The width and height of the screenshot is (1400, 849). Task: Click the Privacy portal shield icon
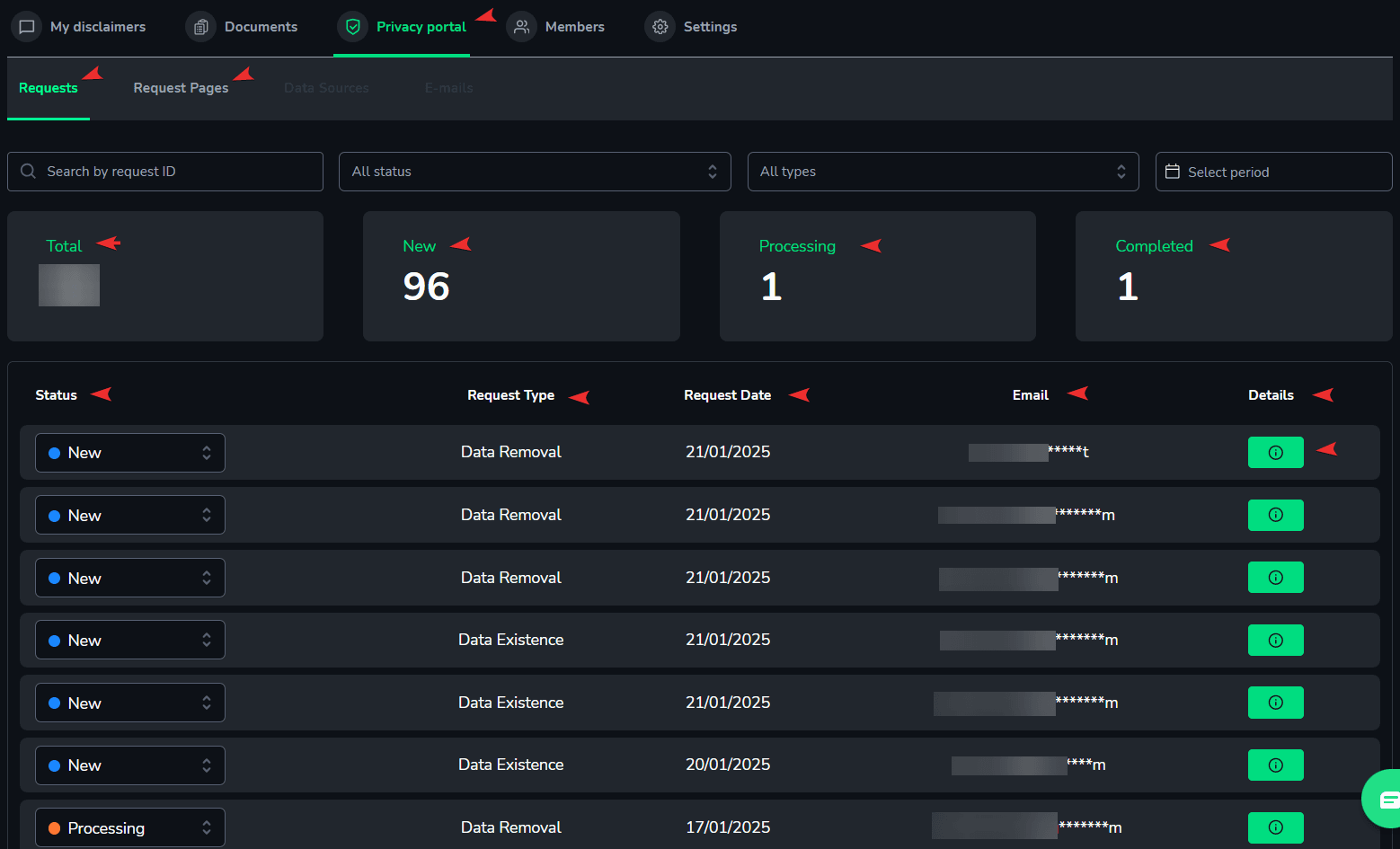tap(353, 27)
